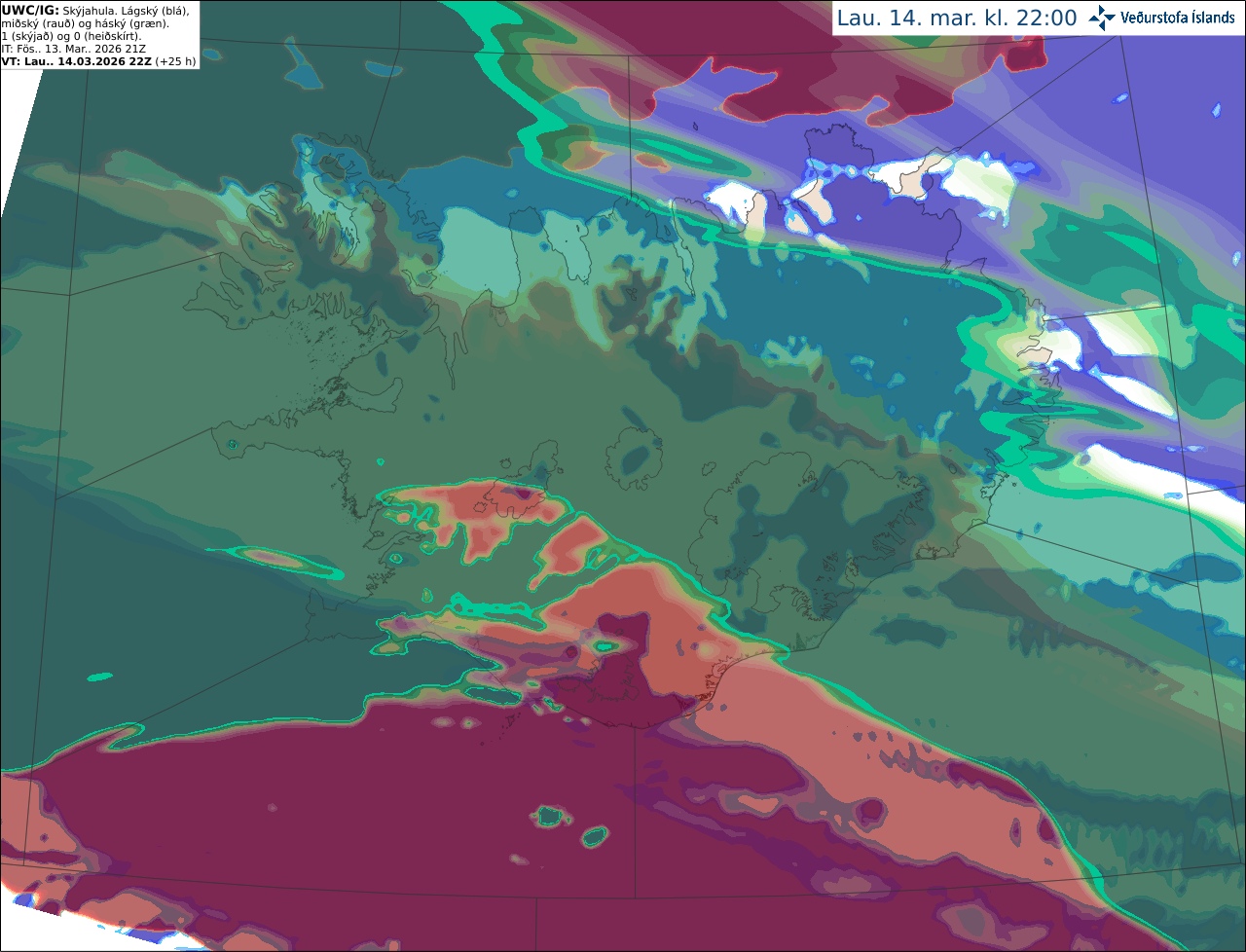Click the "Veðurstofa Íslands" text
This screenshot has width=1246, height=952.
tap(1178, 18)
